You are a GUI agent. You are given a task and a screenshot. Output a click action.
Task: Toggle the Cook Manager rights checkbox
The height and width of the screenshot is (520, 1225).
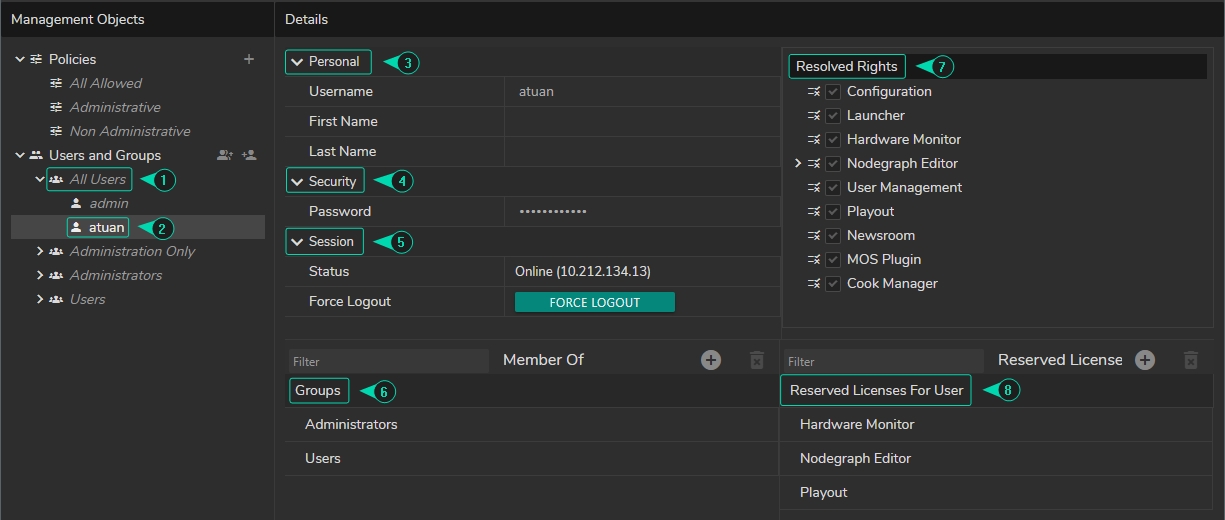833,284
